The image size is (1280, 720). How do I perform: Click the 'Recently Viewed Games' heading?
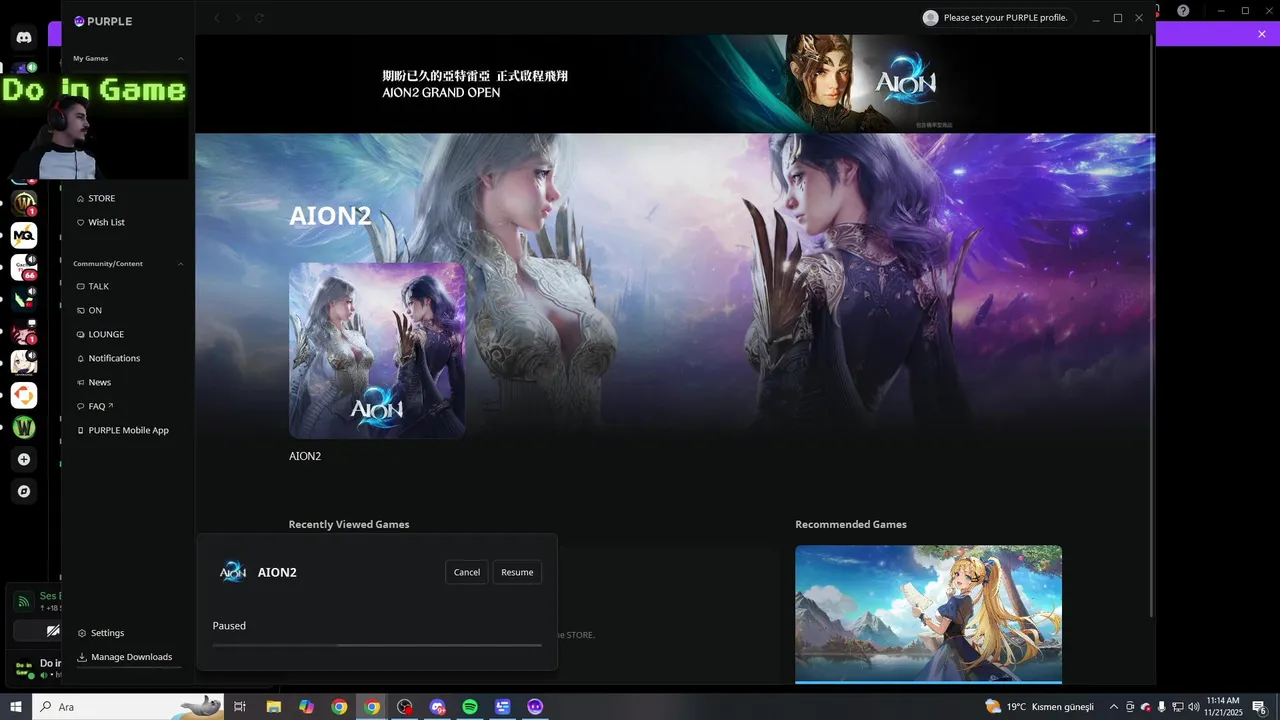coord(349,524)
